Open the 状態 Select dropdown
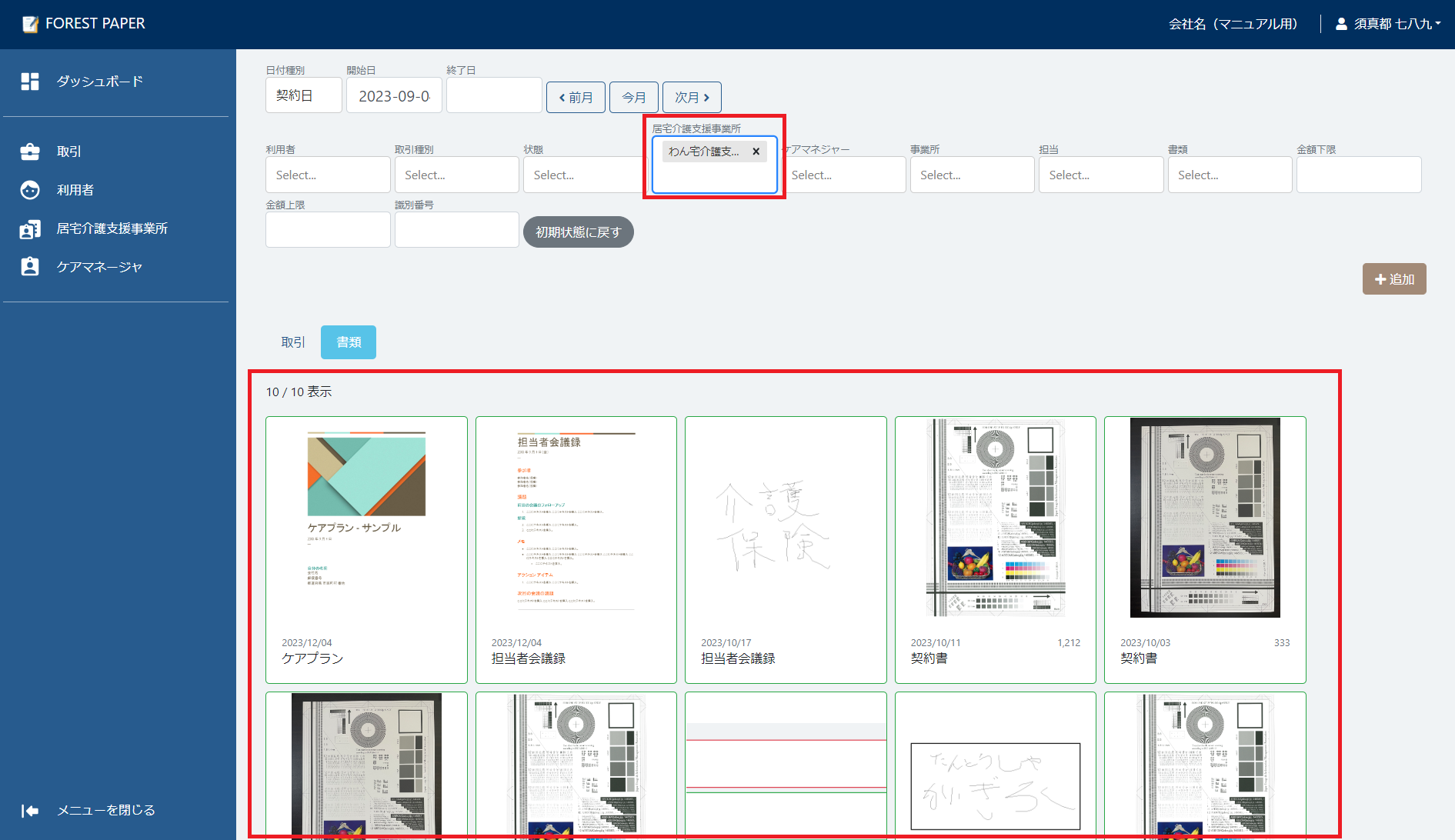This screenshot has height=840, width=1455. [x=583, y=175]
